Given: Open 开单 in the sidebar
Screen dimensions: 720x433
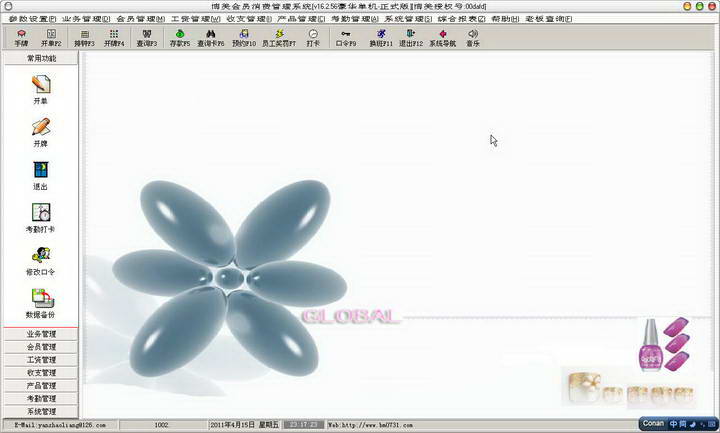Looking at the screenshot, I should coord(41,90).
